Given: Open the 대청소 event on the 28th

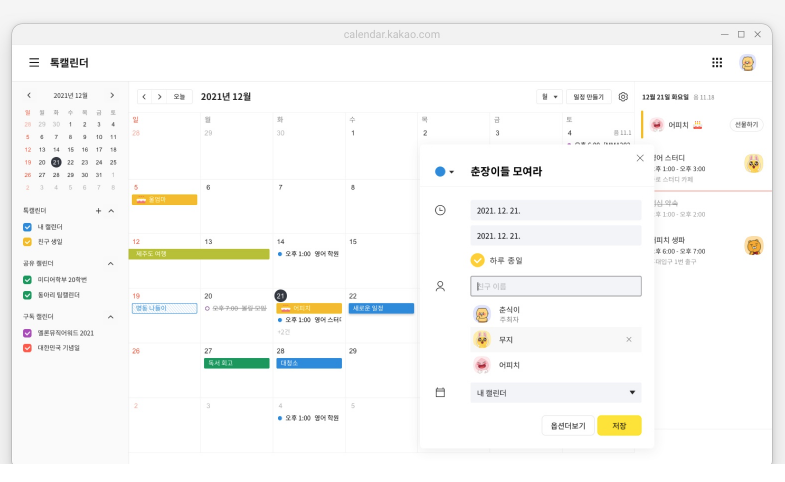Looking at the screenshot, I should pos(309,363).
